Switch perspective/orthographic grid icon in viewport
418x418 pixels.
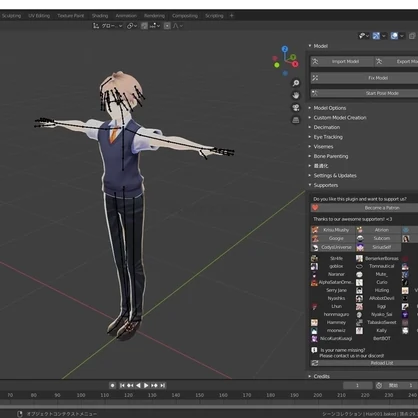(296, 120)
